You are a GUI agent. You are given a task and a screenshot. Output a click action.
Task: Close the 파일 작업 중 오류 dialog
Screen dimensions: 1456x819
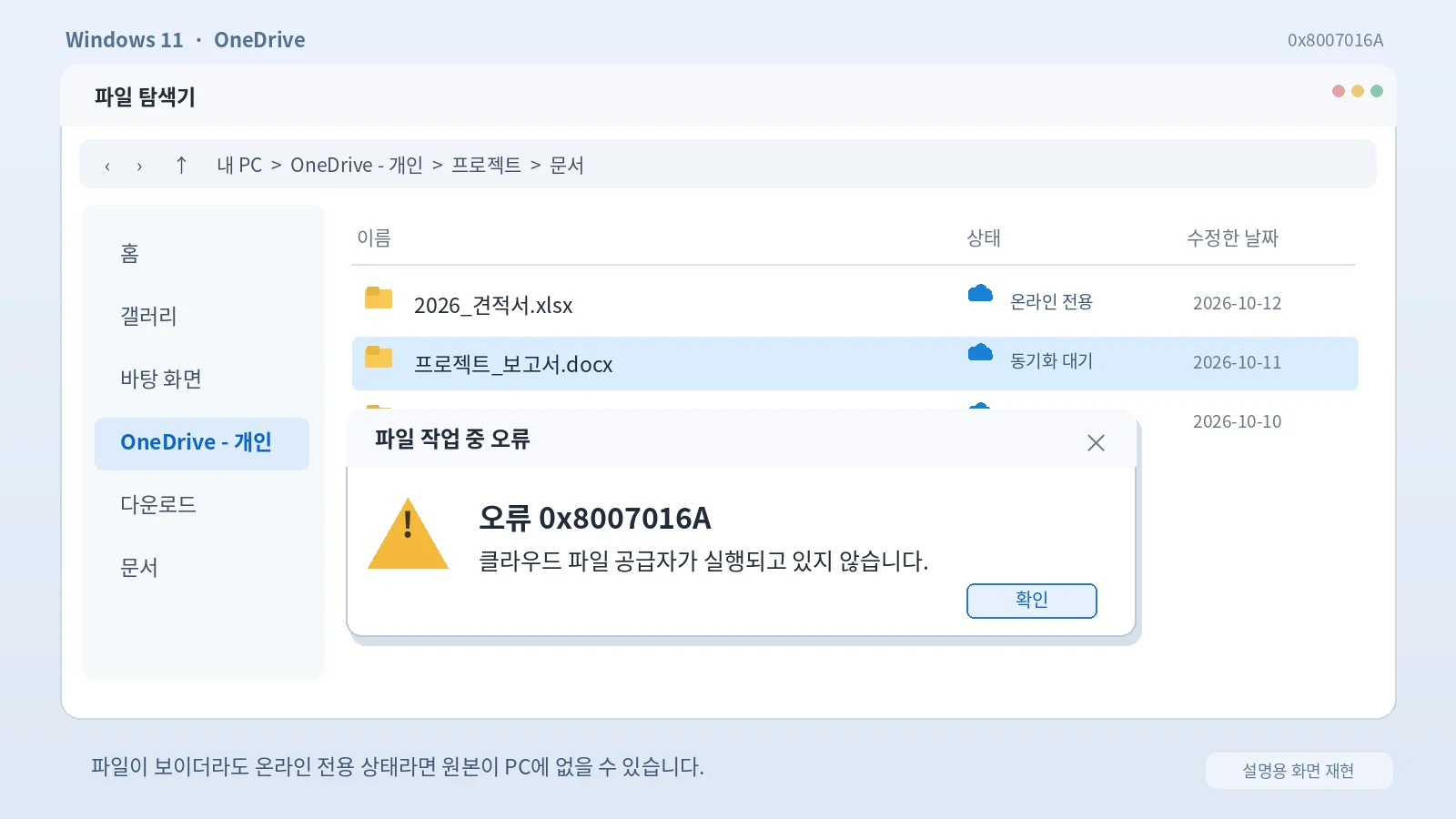[x=1096, y=442]
